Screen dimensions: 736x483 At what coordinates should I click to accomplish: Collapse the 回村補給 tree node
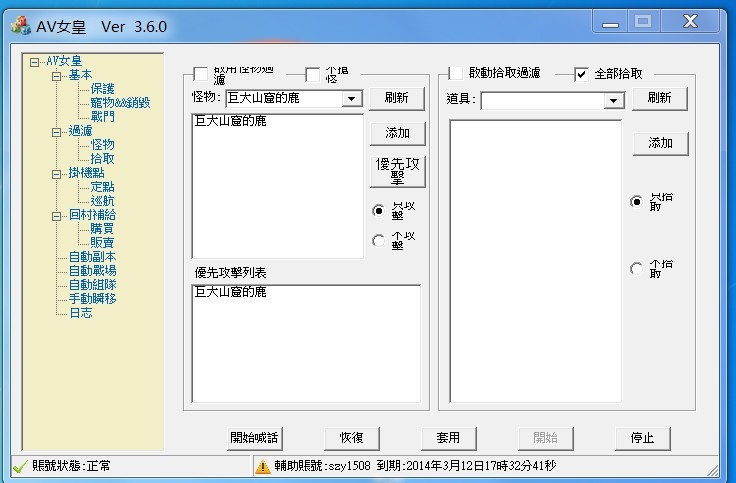click(56, 216)
